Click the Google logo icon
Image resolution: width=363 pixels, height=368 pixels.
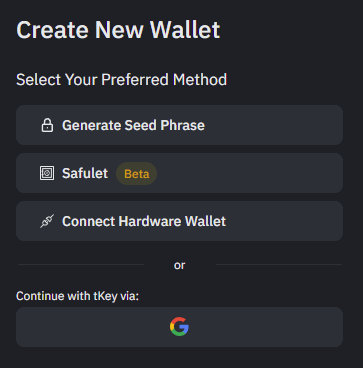pyautogui.click(x=179, y=327)
